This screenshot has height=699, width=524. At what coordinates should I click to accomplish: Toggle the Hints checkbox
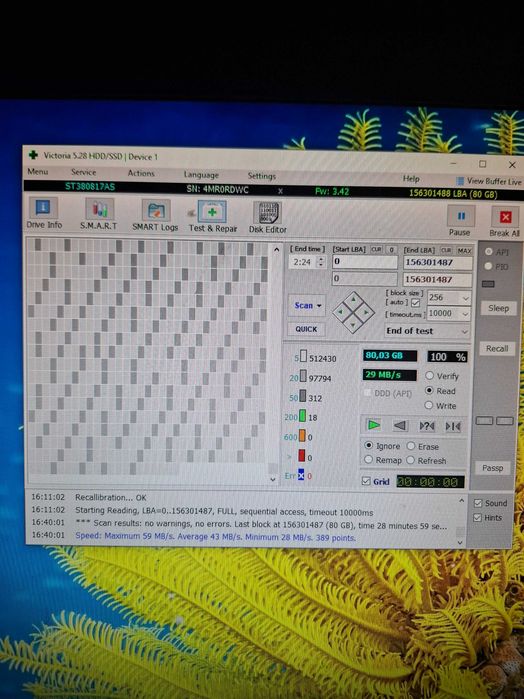tap(478, 518)
